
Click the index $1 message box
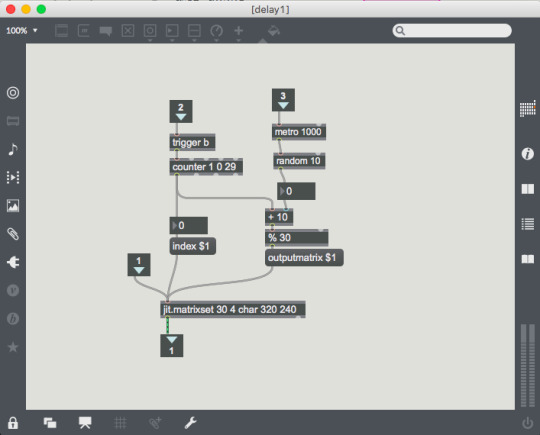point(193,246)
